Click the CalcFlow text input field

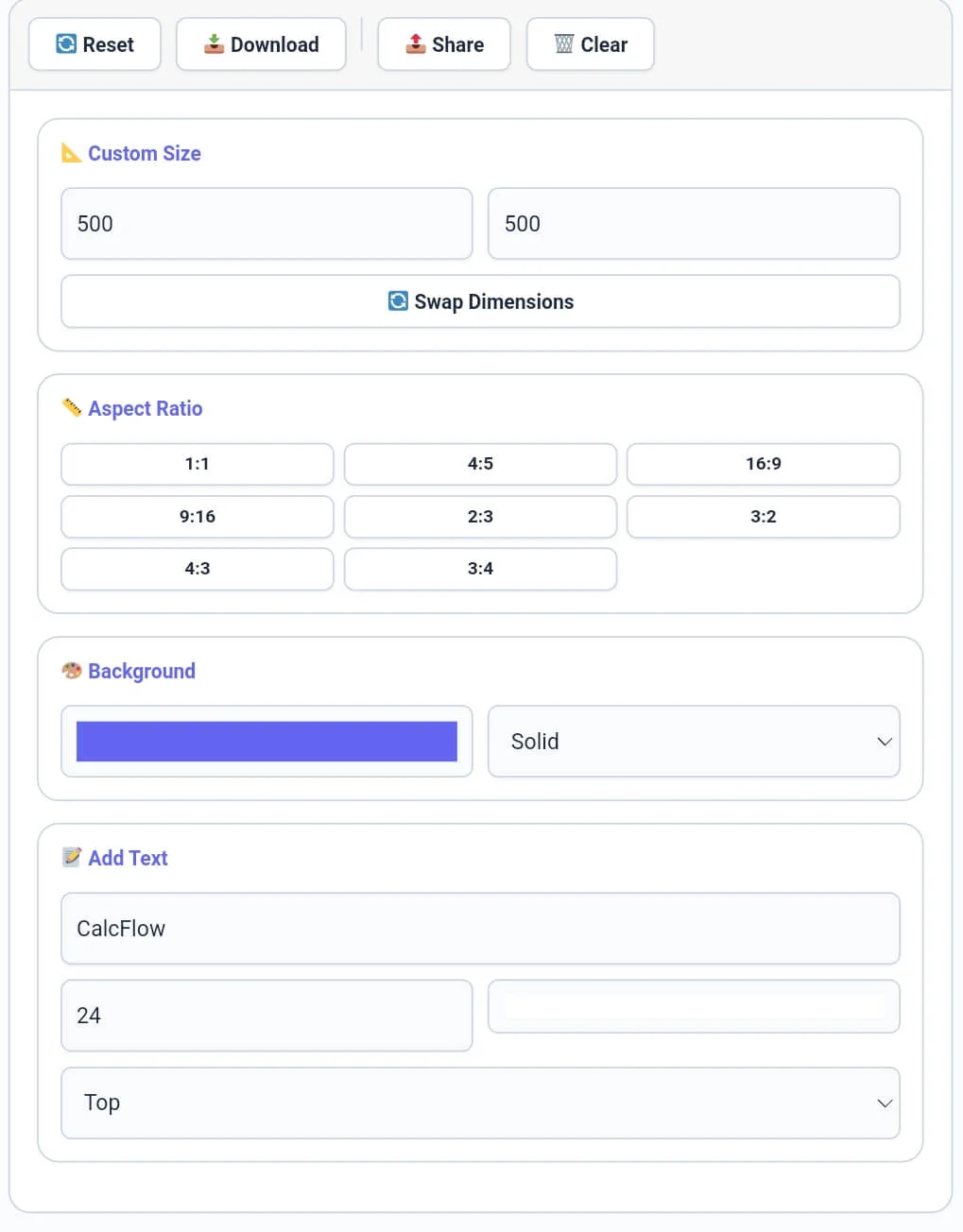tap(480, 929)
